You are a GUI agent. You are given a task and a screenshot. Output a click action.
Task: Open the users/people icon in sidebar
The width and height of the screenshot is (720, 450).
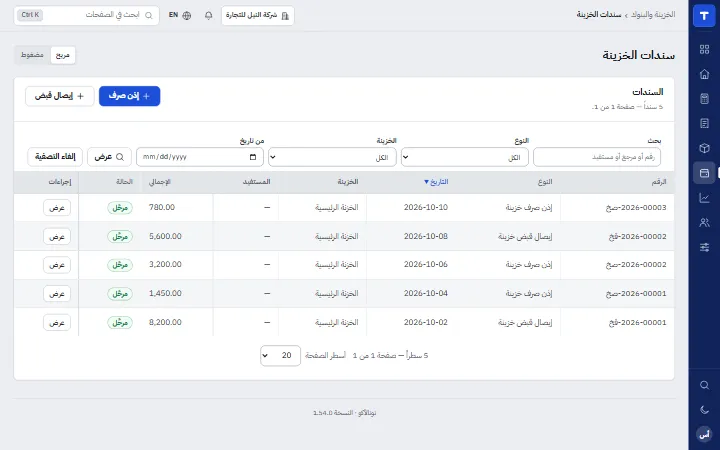pyautogui.click(x=704, y=223)
